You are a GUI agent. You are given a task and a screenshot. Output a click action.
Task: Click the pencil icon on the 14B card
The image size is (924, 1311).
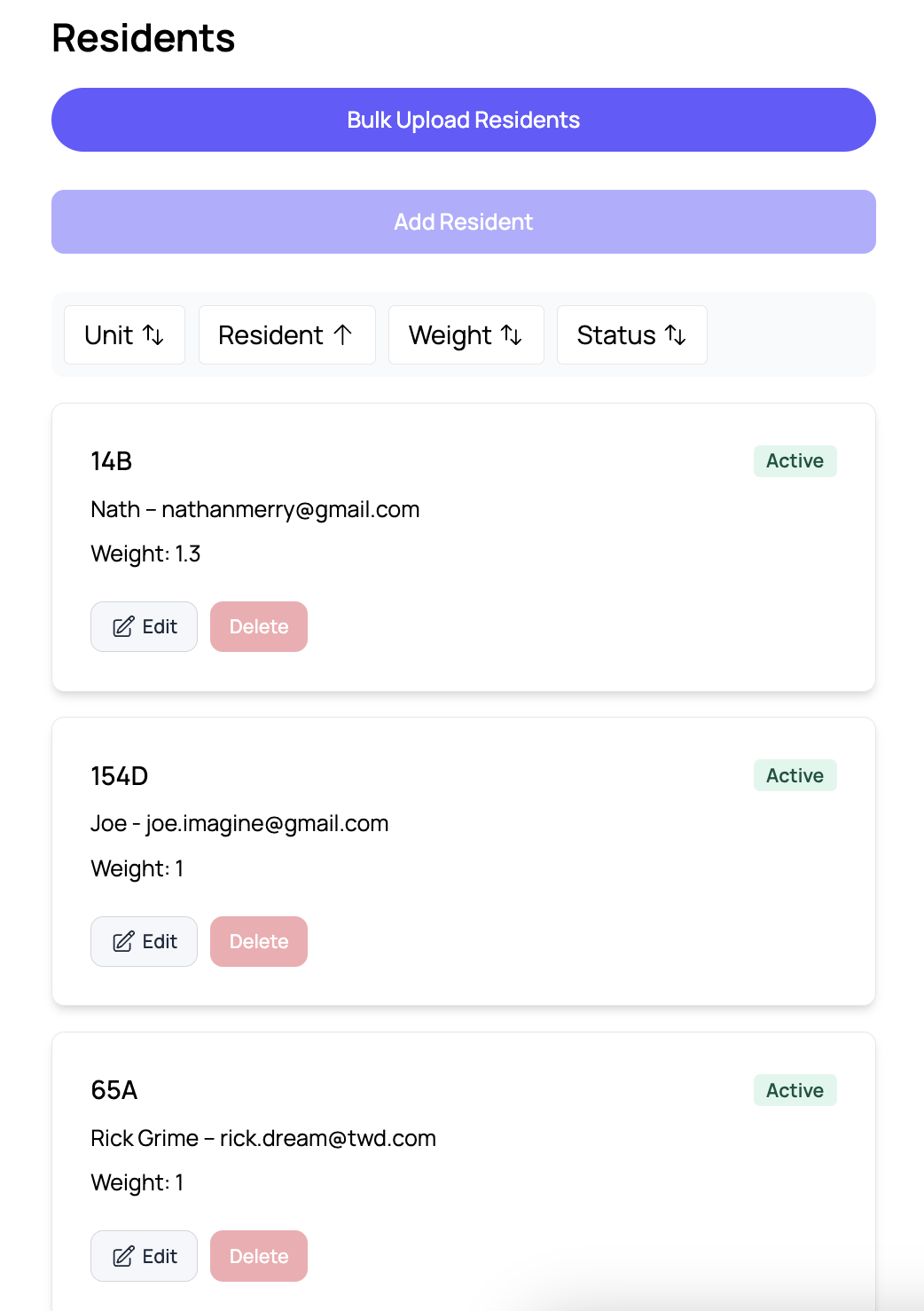click(123, 627)
